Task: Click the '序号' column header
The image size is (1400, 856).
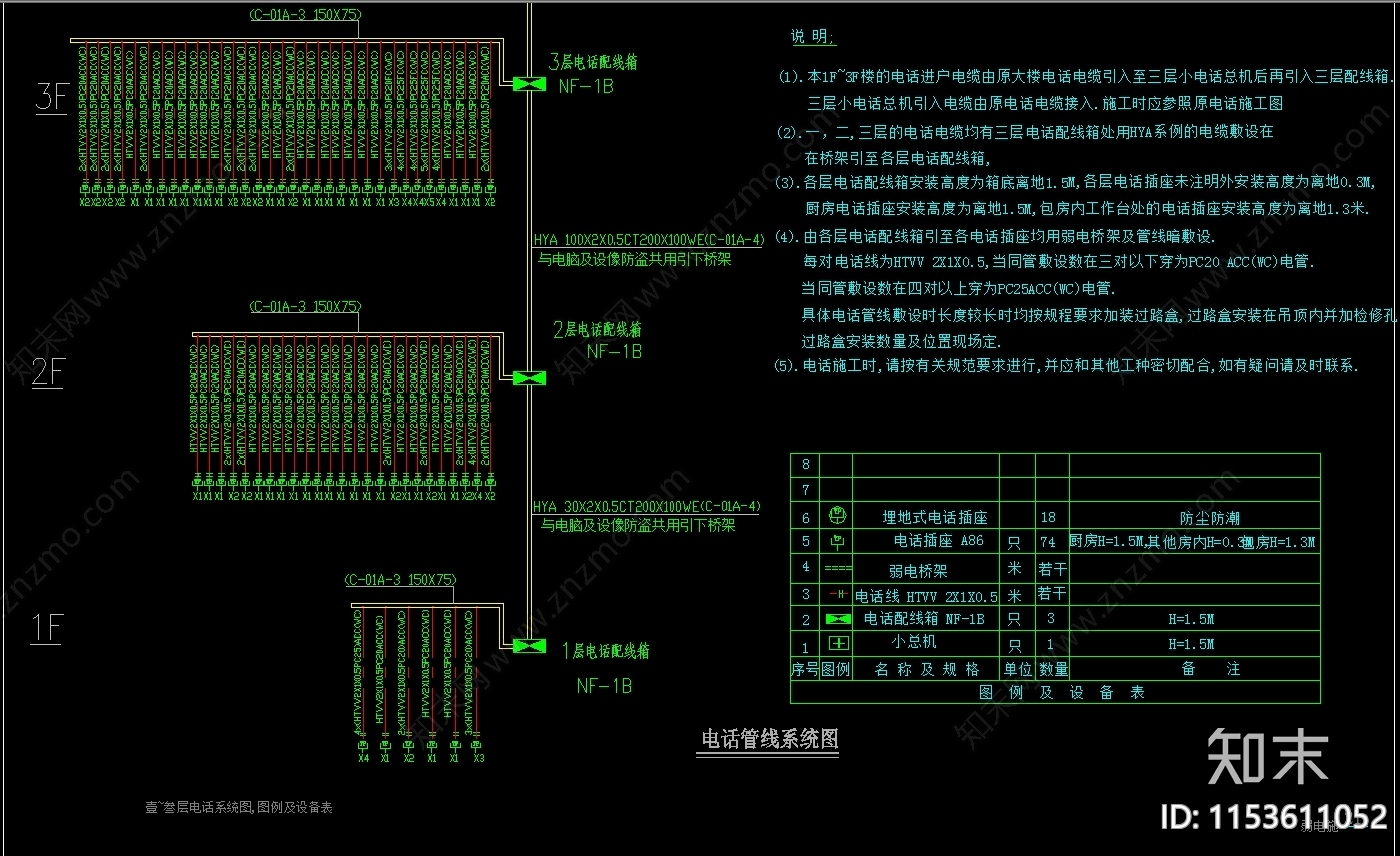Action: click(x=805, y=669)
